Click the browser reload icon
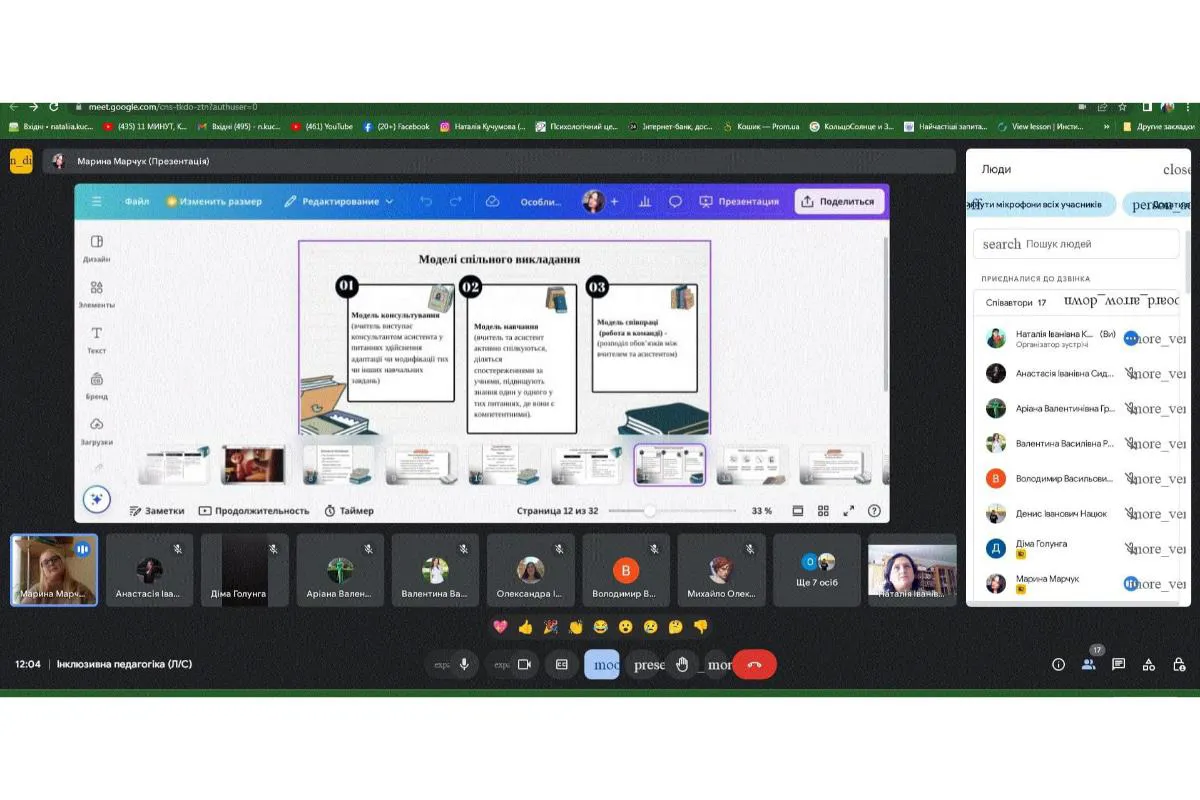This screenshot has width=1200, height=800. [x=53, y=106]
